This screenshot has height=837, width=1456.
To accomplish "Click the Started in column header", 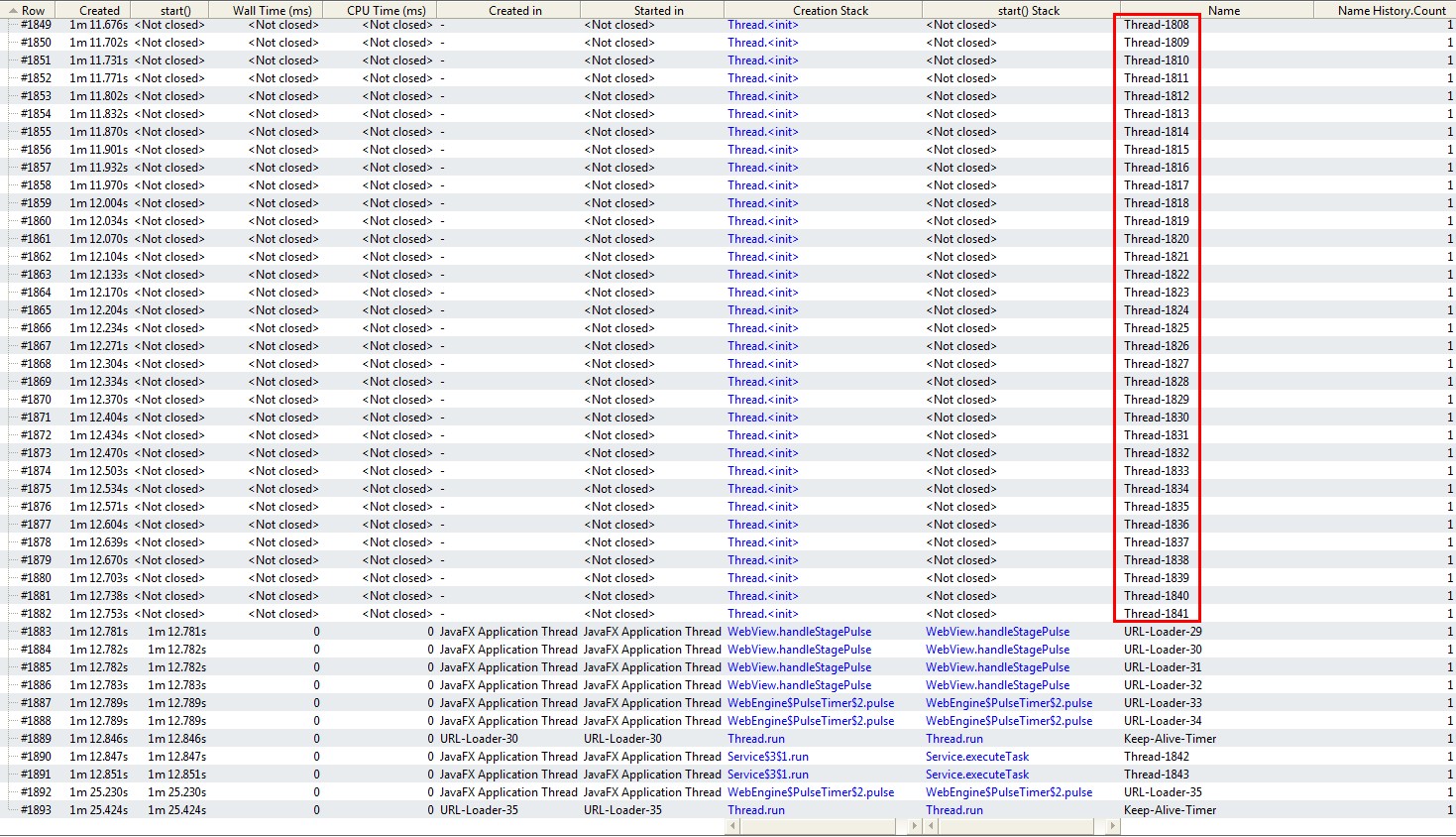I will tap(658, 10).
